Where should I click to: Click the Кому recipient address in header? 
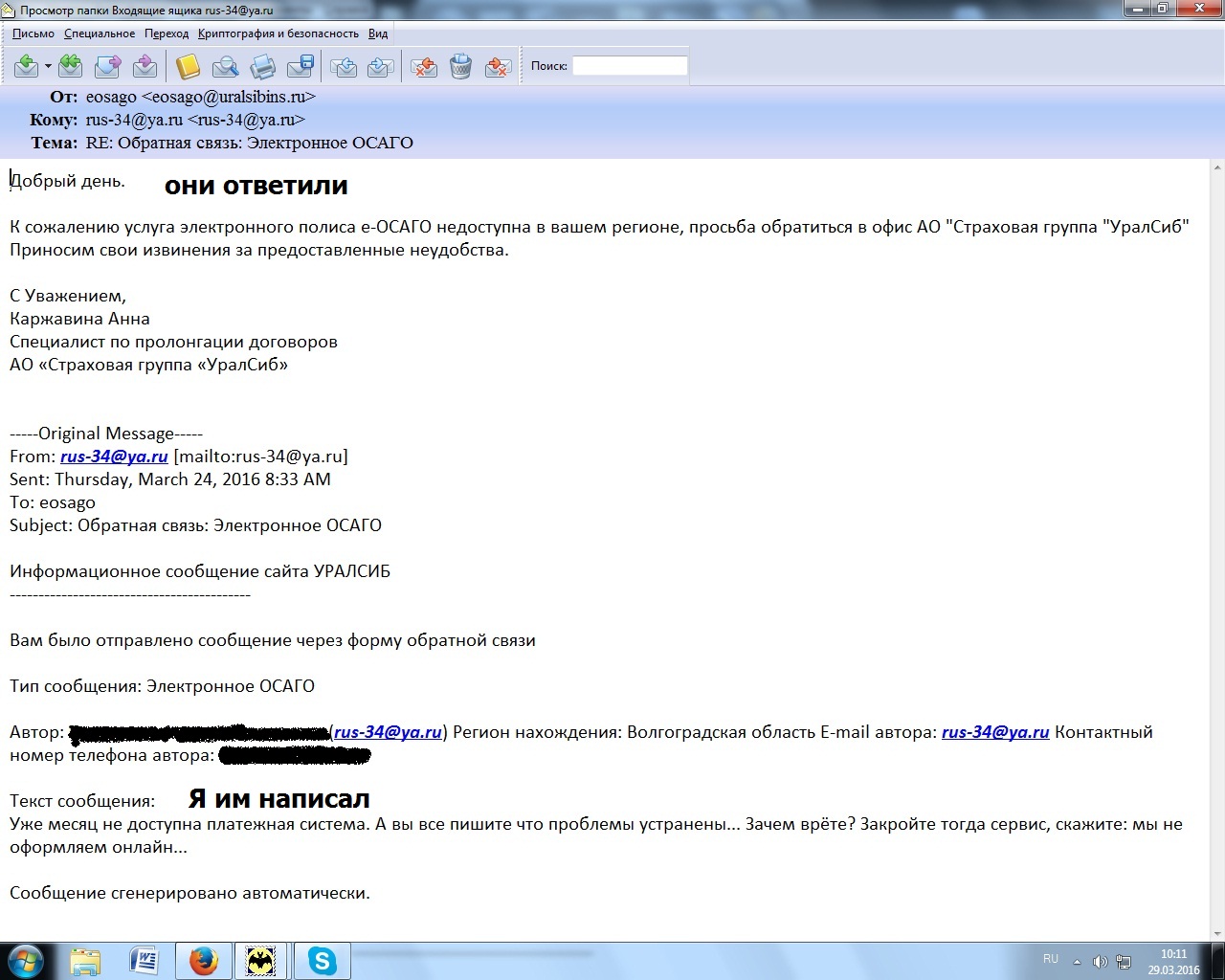click(195, 120)
